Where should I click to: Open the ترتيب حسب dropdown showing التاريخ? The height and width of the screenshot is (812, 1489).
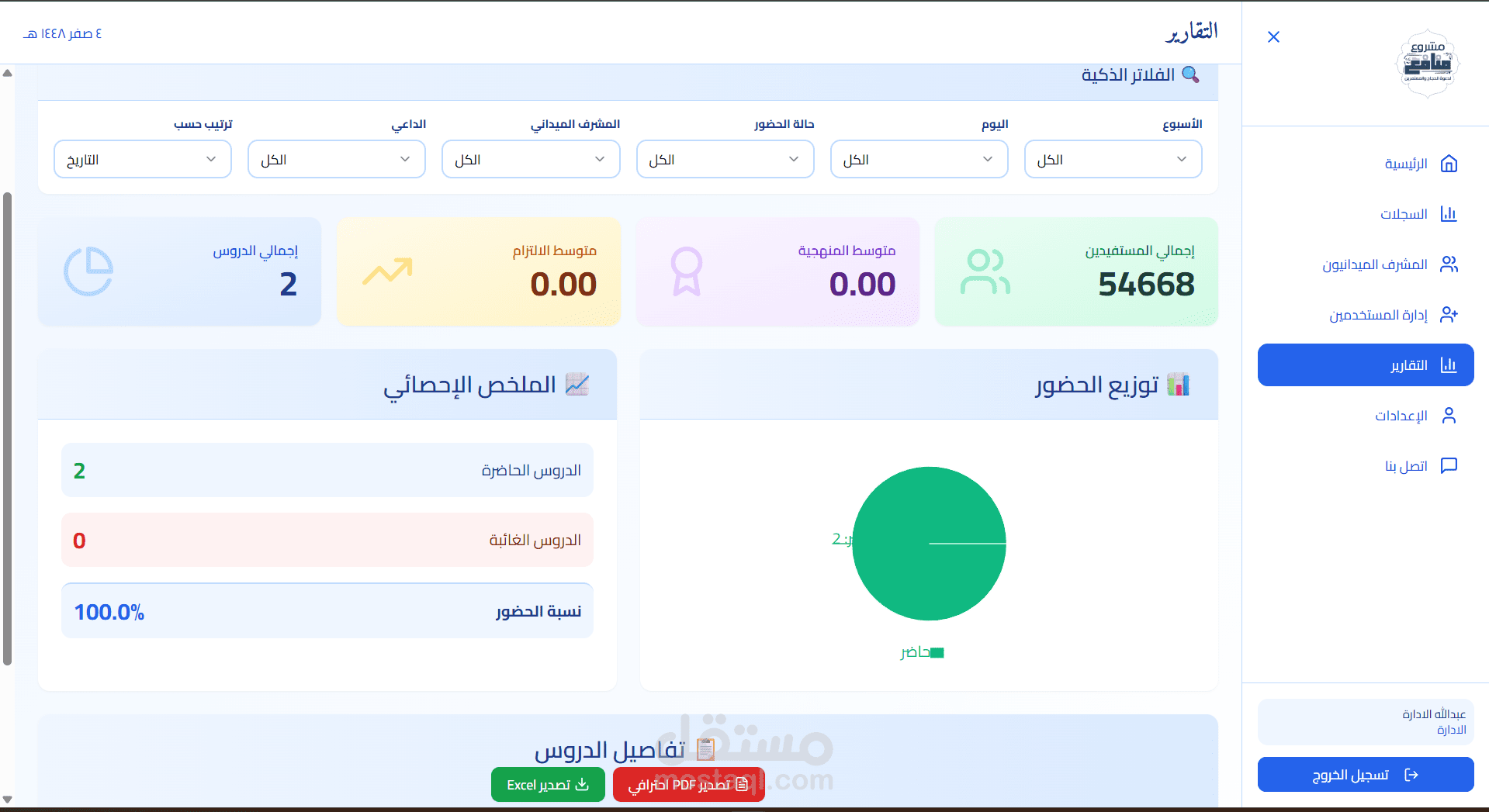[x=143, y=159]
